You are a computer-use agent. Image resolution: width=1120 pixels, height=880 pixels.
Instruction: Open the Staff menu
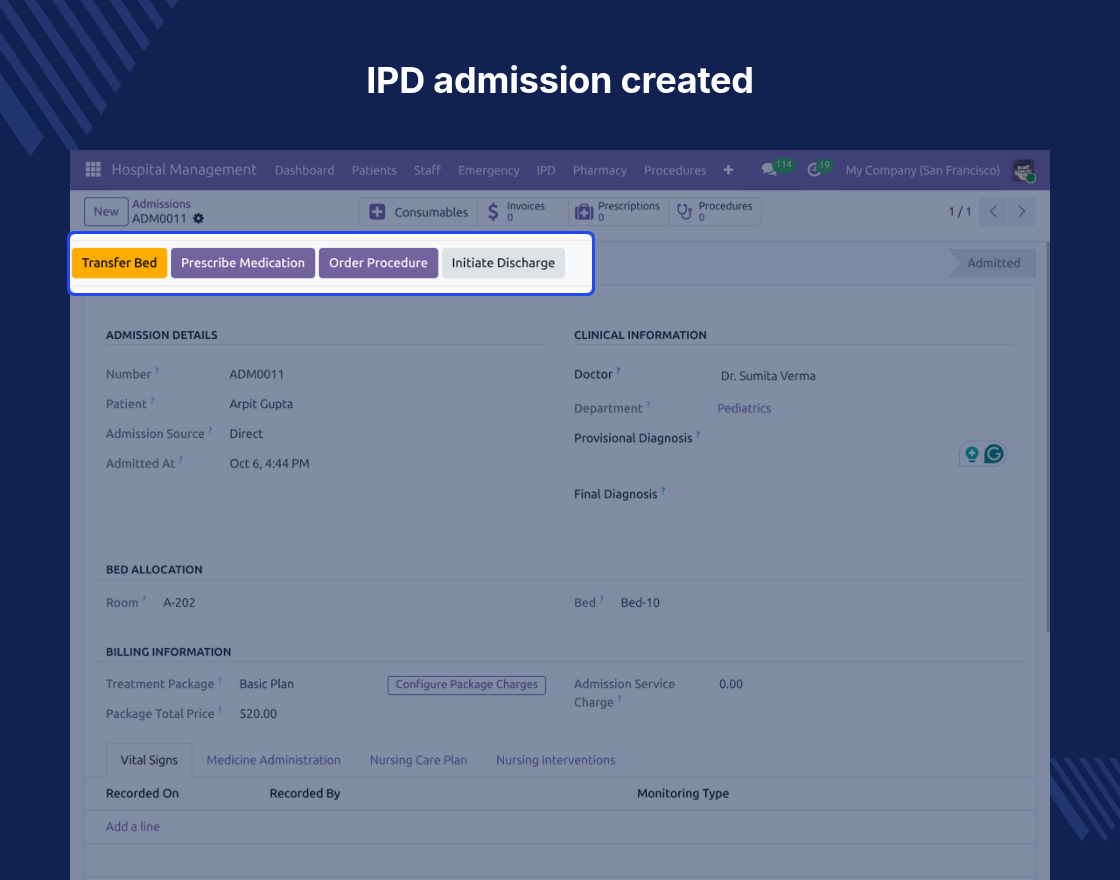click(x=427, y=170)
